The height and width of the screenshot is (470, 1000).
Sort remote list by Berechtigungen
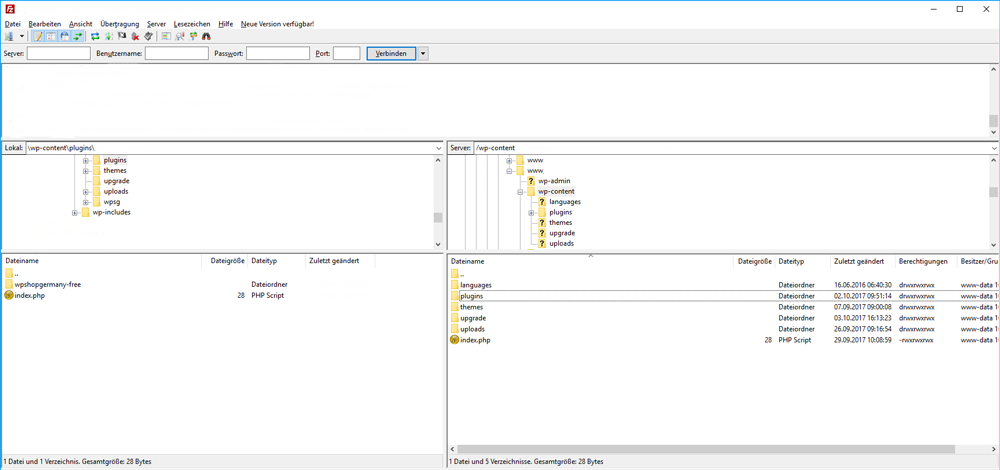point(925,261)
